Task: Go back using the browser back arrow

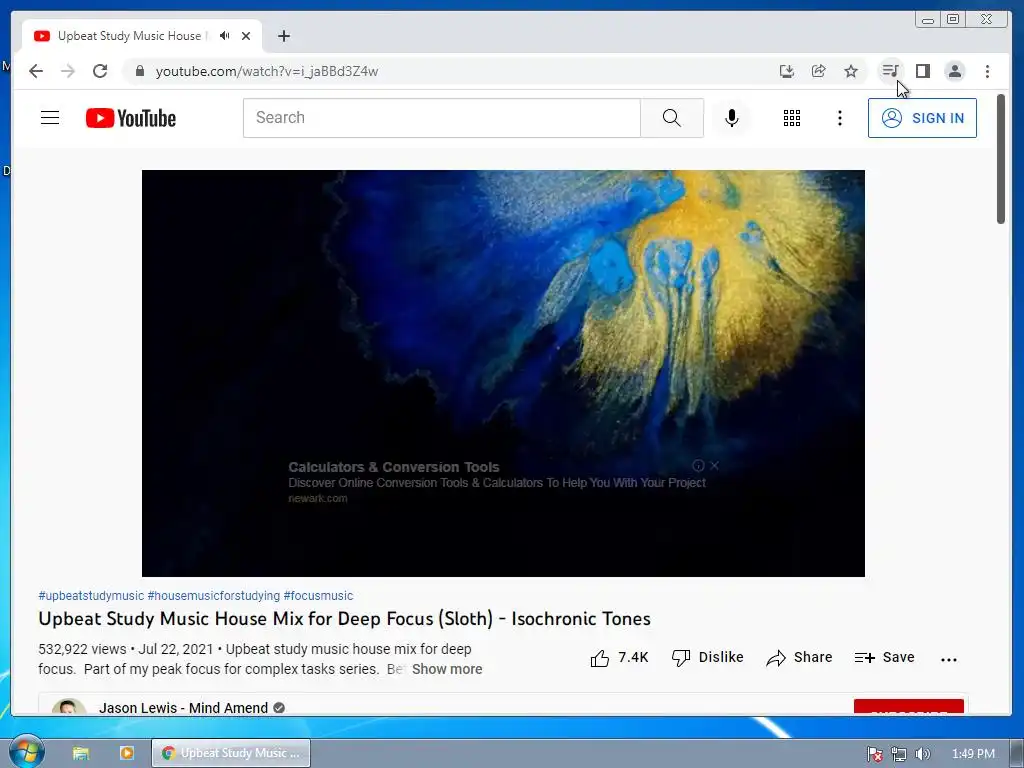Action: click(36, 71)
